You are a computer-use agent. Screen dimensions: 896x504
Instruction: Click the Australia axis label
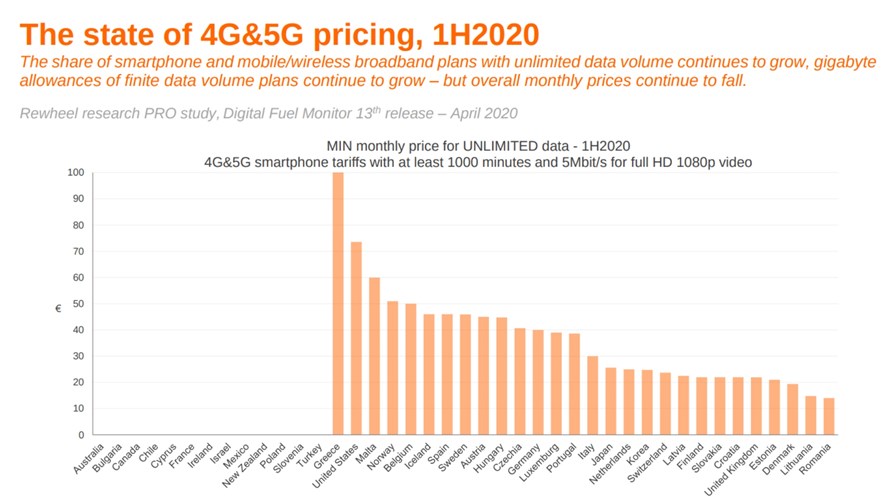(89, 458)
